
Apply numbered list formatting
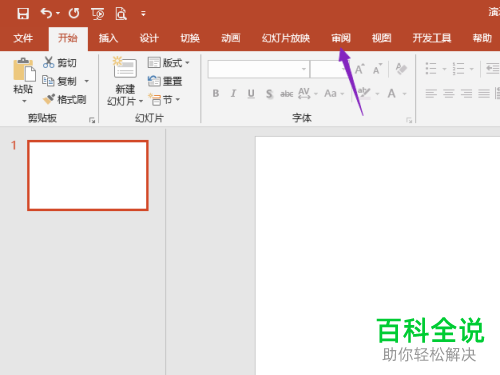(x=458, y=69)
